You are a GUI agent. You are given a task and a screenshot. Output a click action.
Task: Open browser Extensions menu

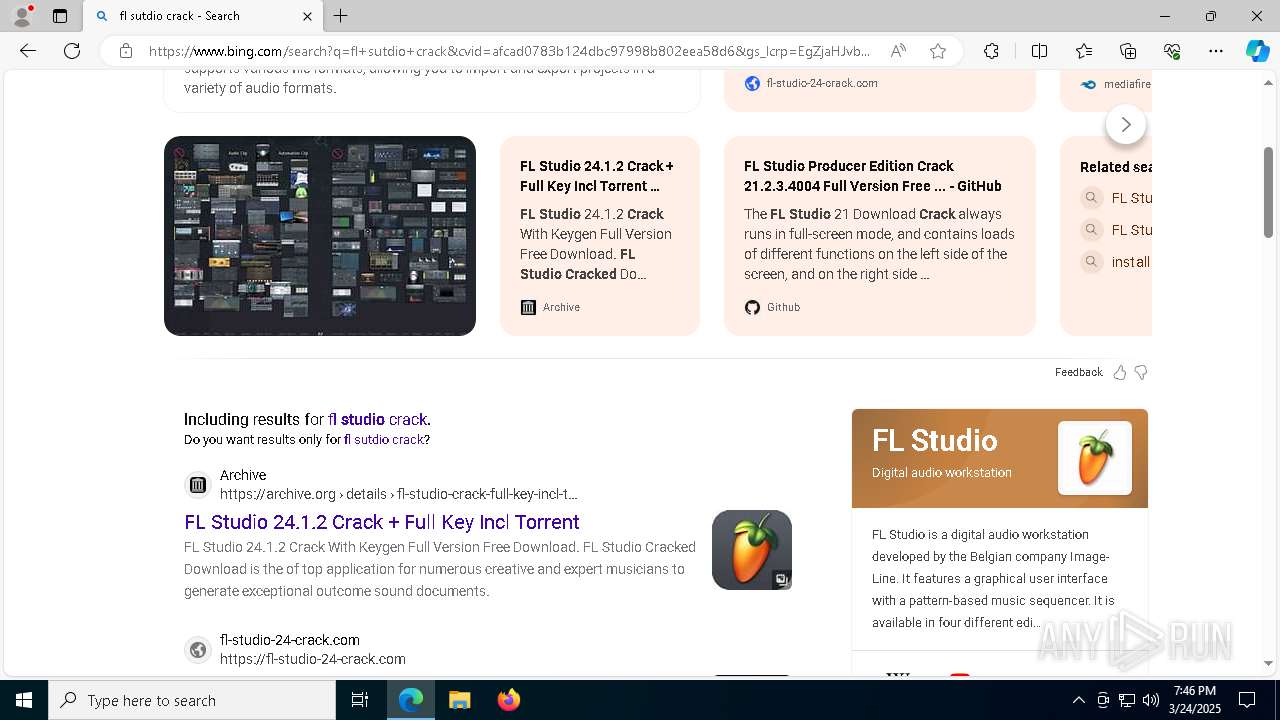tap(991, 51)
